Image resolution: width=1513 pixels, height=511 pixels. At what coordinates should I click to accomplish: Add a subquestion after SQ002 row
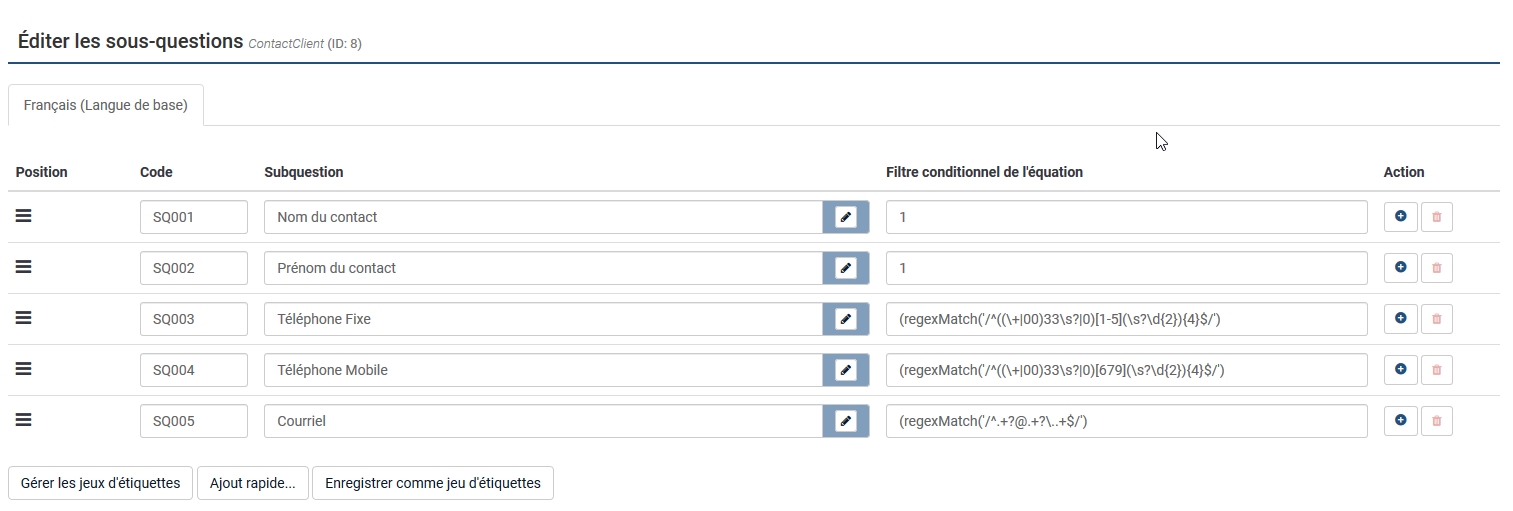1400,268
